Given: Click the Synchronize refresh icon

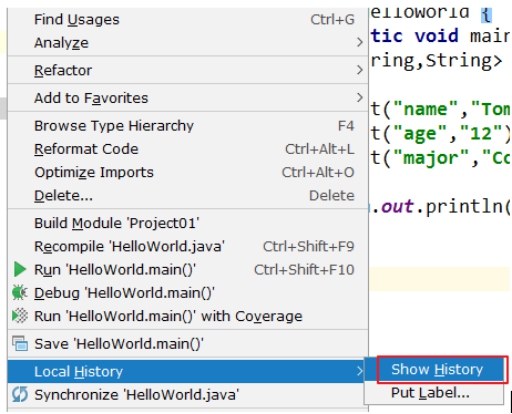Looking at the screenshot, I should (x=20, y=395).
